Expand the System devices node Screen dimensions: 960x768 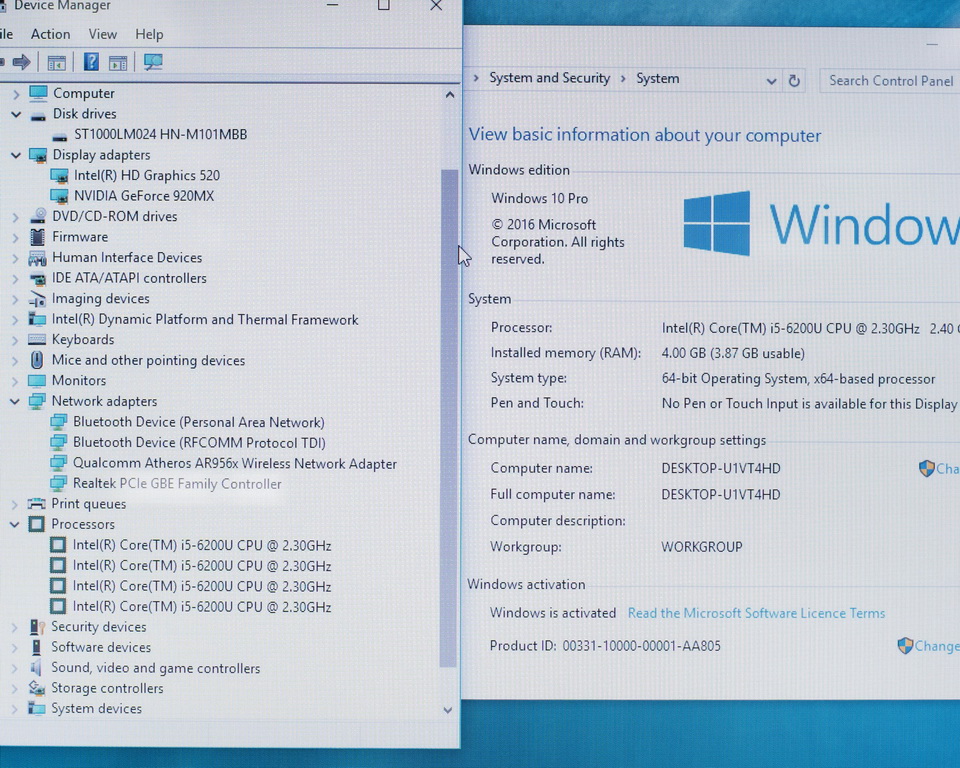coord(13,709)
